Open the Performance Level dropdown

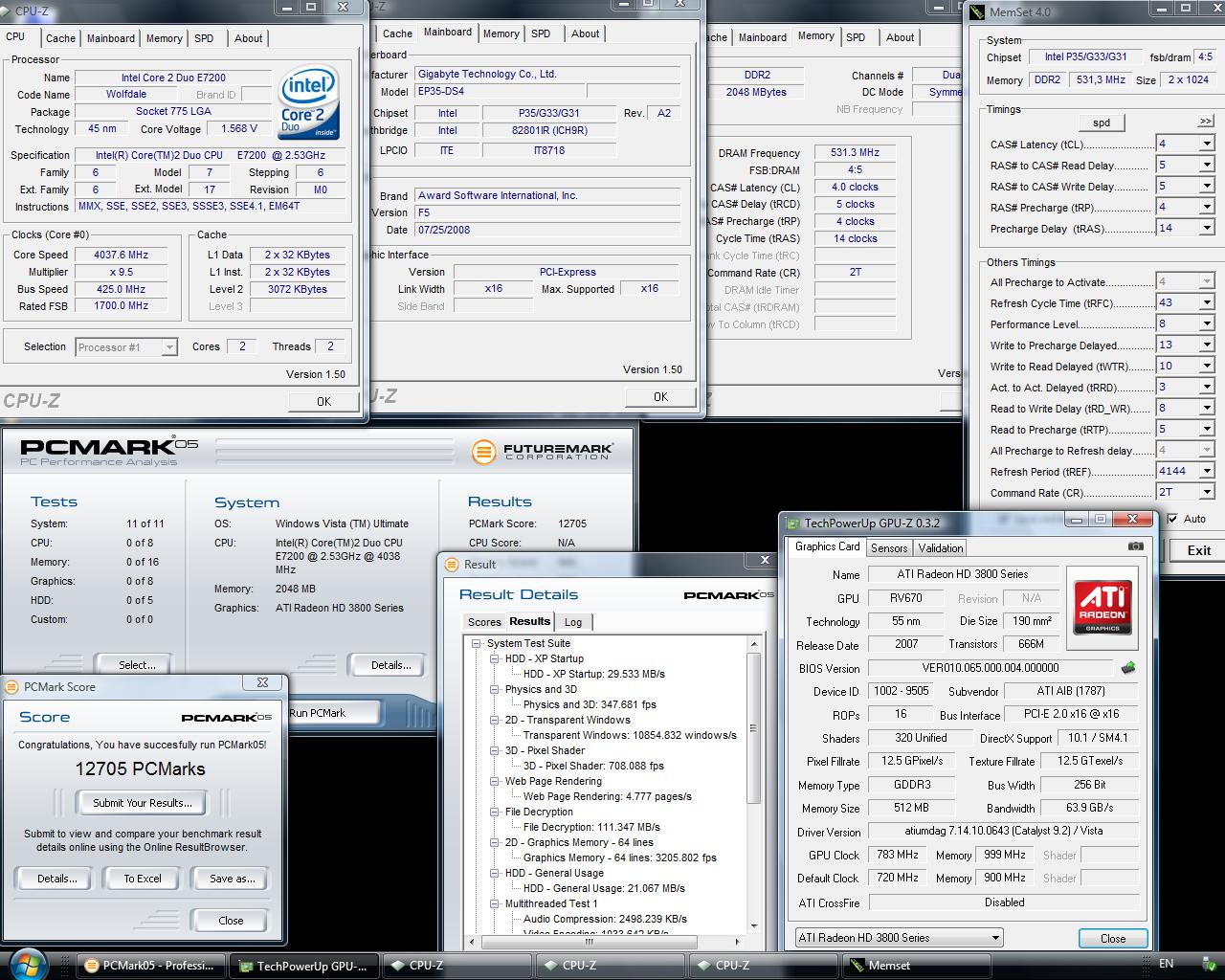(x=1206, y=324)
